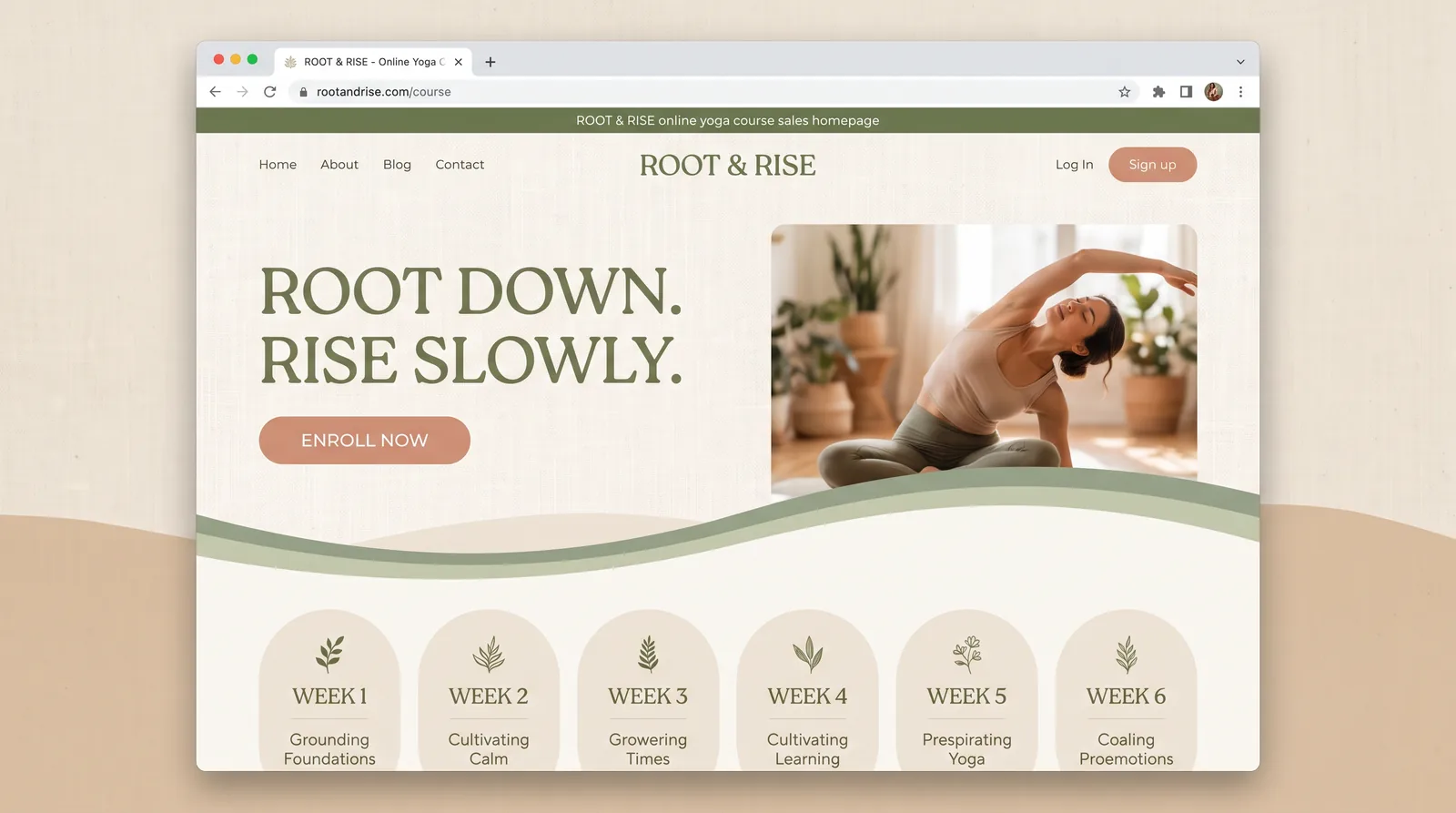This screenshot has height=813, width=1456.
Task: Open the extensions puzzle icon
Action: coord(1158,92)
